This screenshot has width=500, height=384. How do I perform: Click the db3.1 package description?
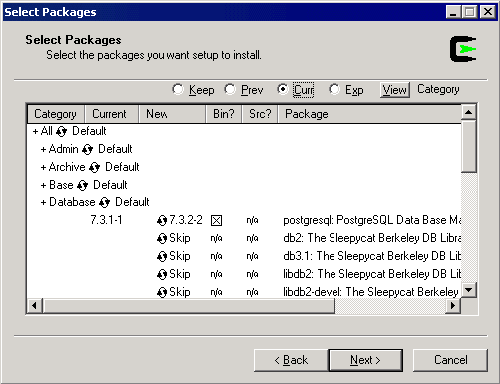coord(372,256)
